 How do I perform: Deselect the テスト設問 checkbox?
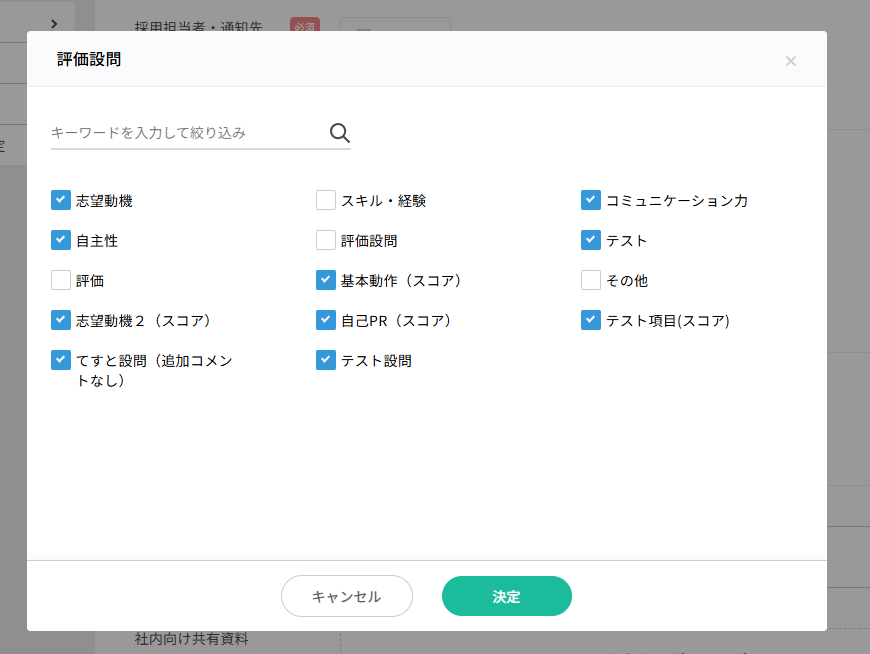(x=326, y=360)
